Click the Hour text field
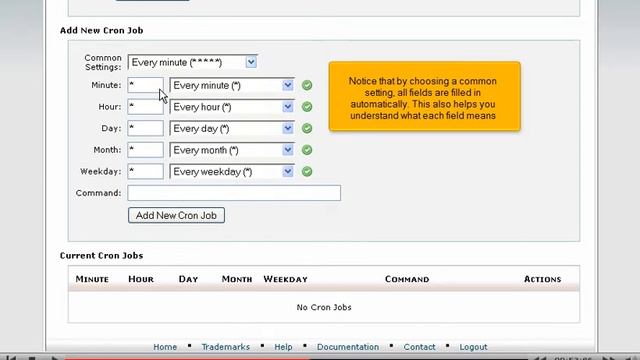 (145, 107)
